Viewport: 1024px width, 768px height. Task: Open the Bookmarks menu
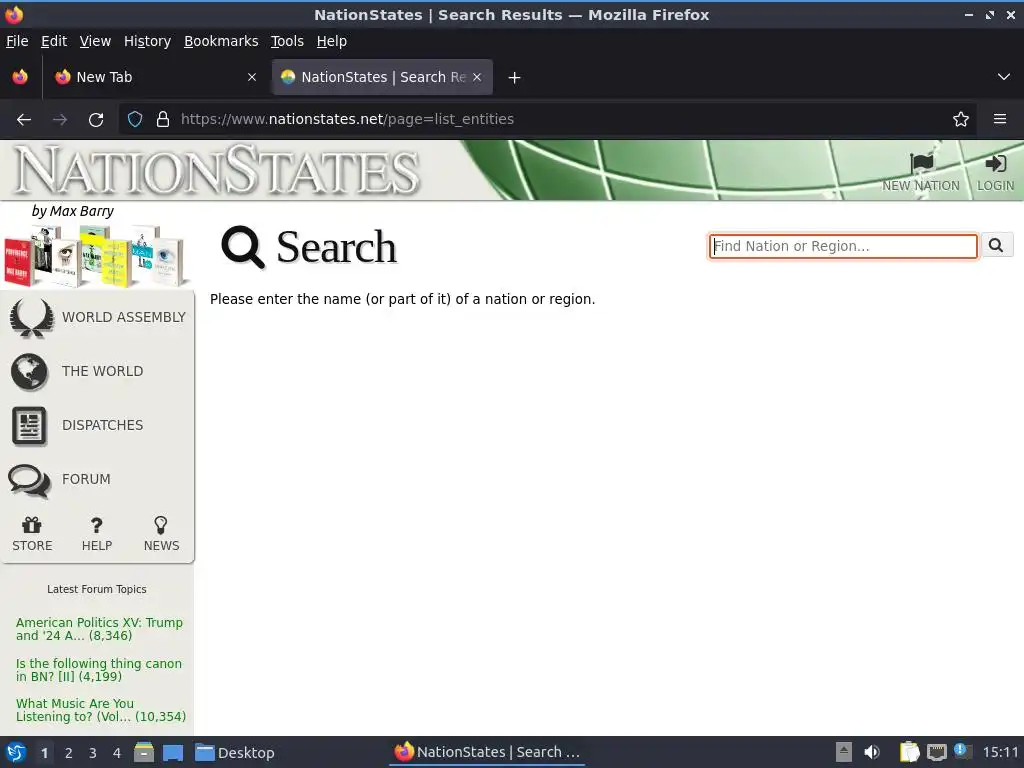click(221, 41)
